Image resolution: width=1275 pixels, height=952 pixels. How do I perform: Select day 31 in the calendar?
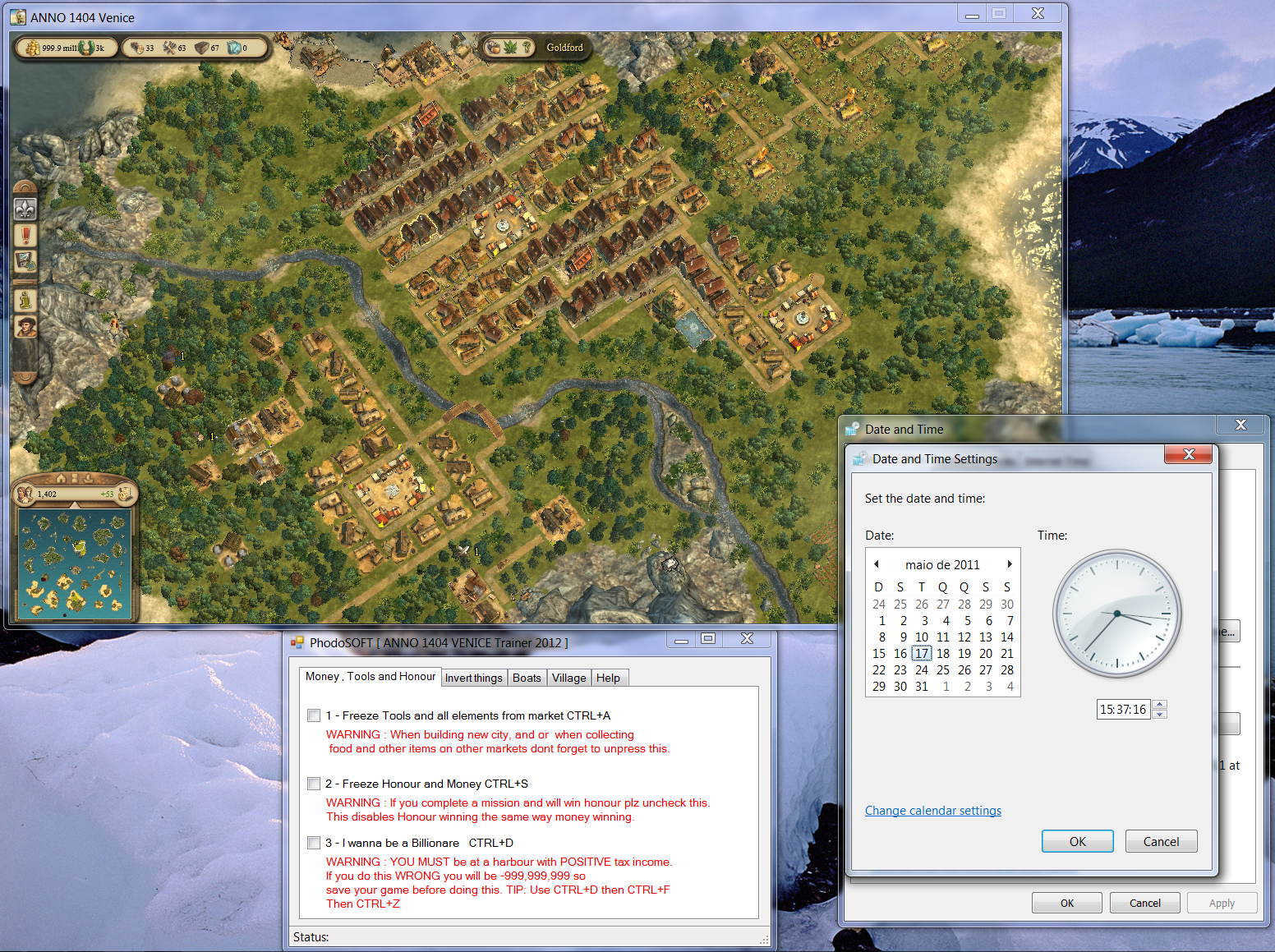pos(922,687)
